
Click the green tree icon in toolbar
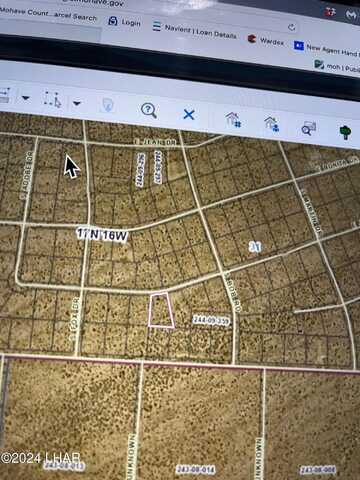click(345, 132)
